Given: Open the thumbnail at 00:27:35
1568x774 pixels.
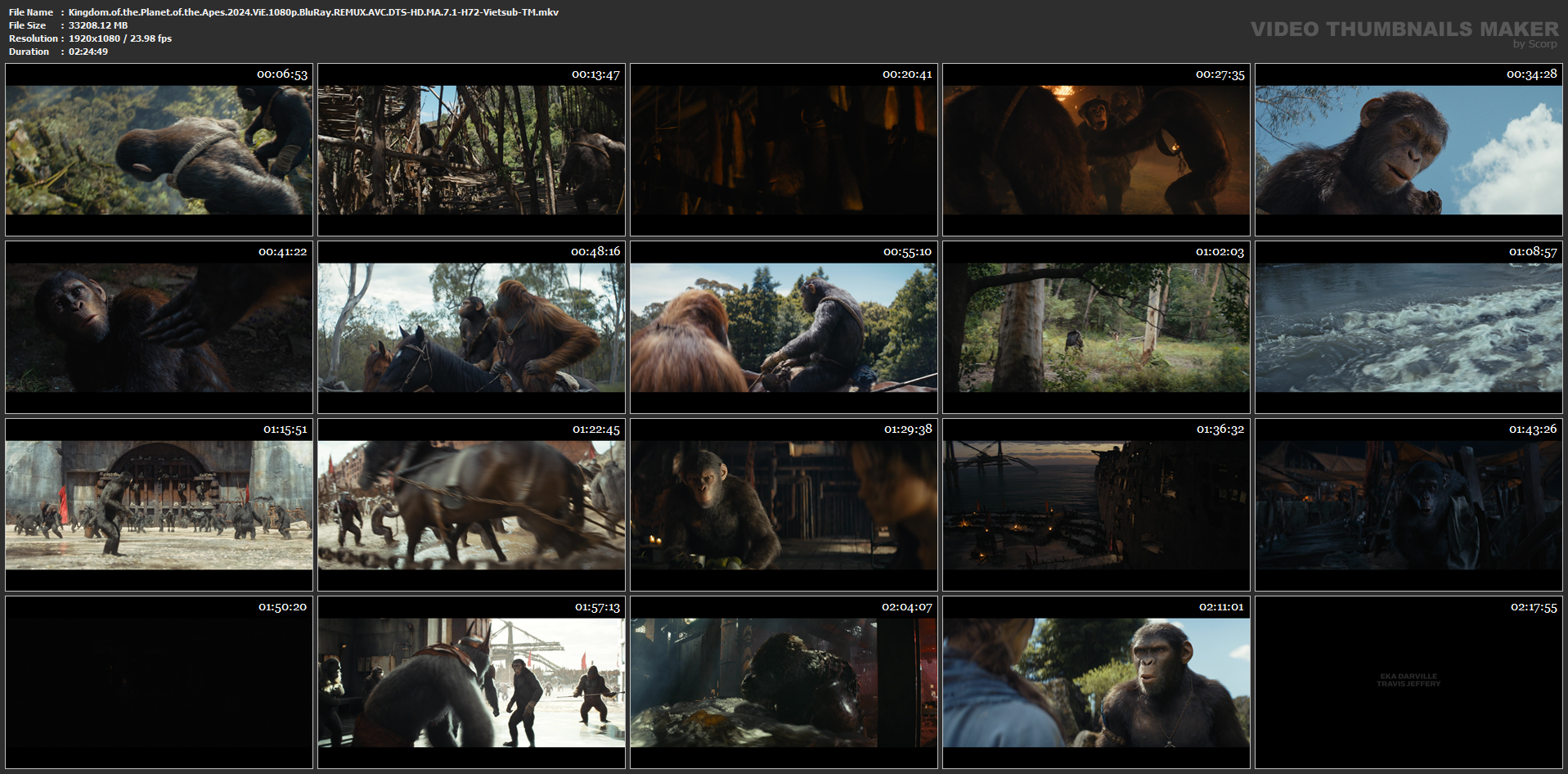Looking at the screenshot, I should coord(1096,150).
